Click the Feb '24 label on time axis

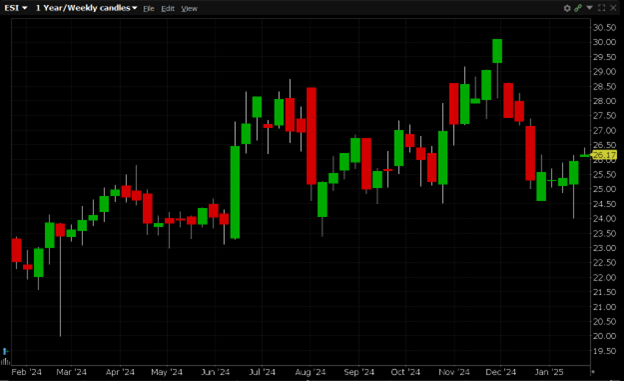[26, 372]
